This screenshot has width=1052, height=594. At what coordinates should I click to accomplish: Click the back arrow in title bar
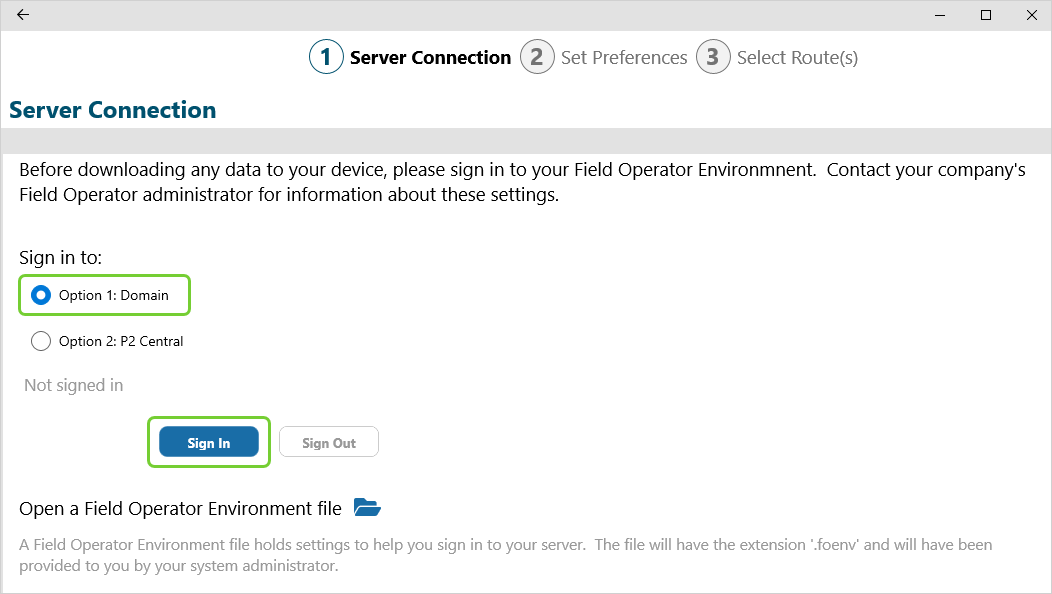click(x=23, y=15)
